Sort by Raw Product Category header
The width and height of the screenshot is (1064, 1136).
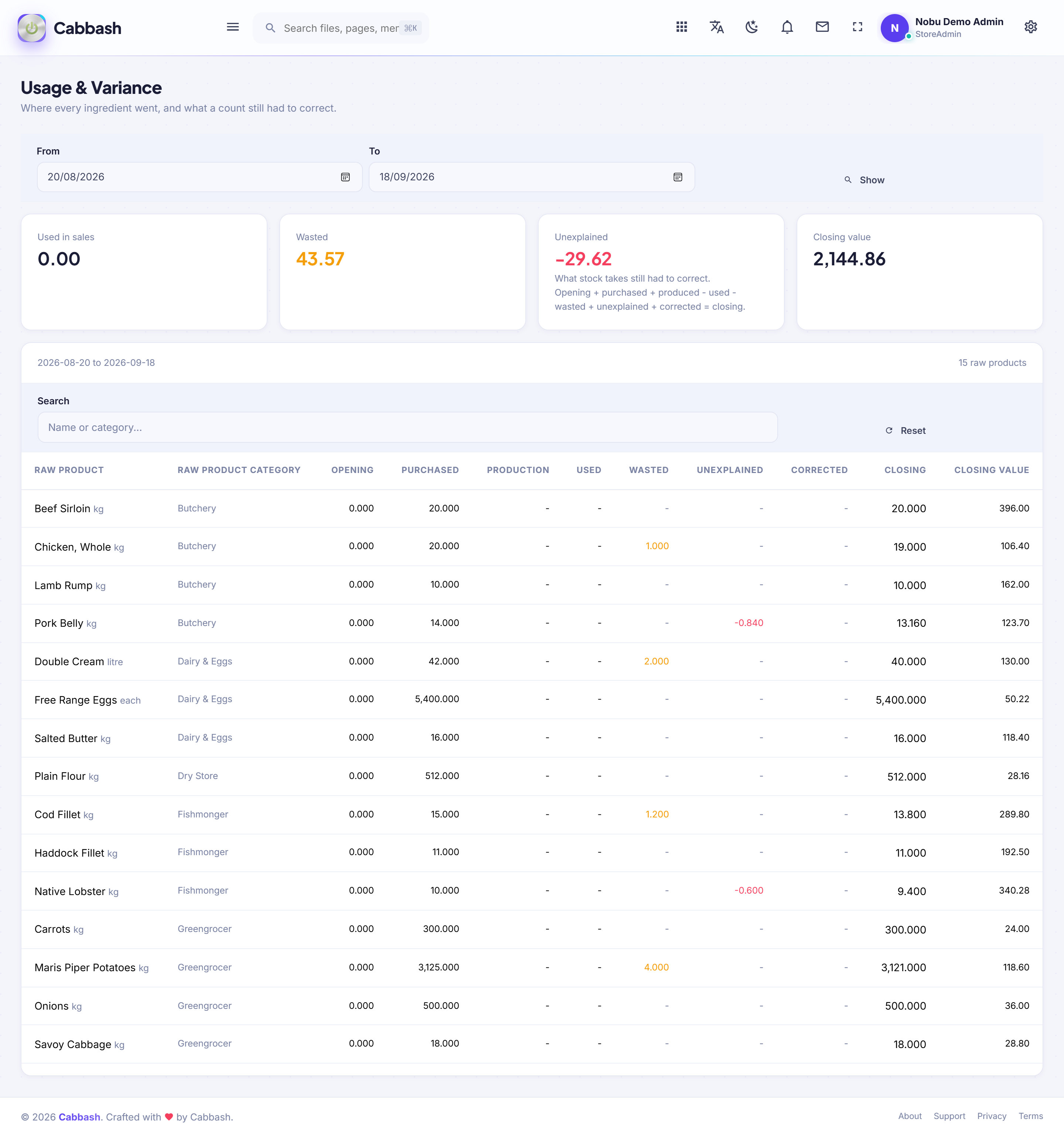239,470
